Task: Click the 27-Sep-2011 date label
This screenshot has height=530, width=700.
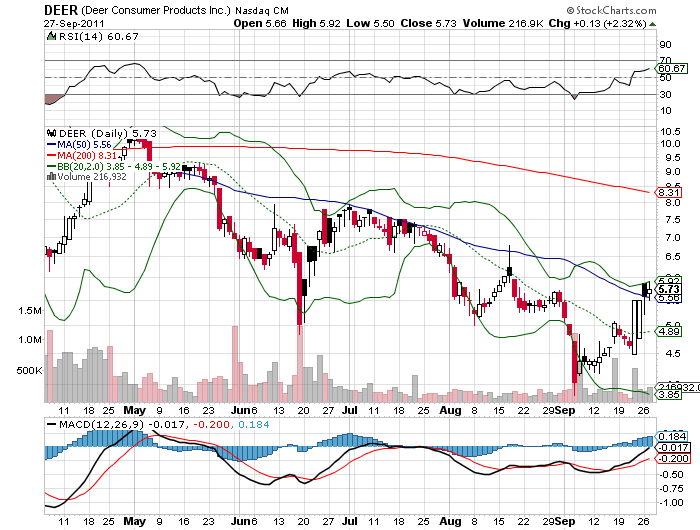Action: point(74,24)
